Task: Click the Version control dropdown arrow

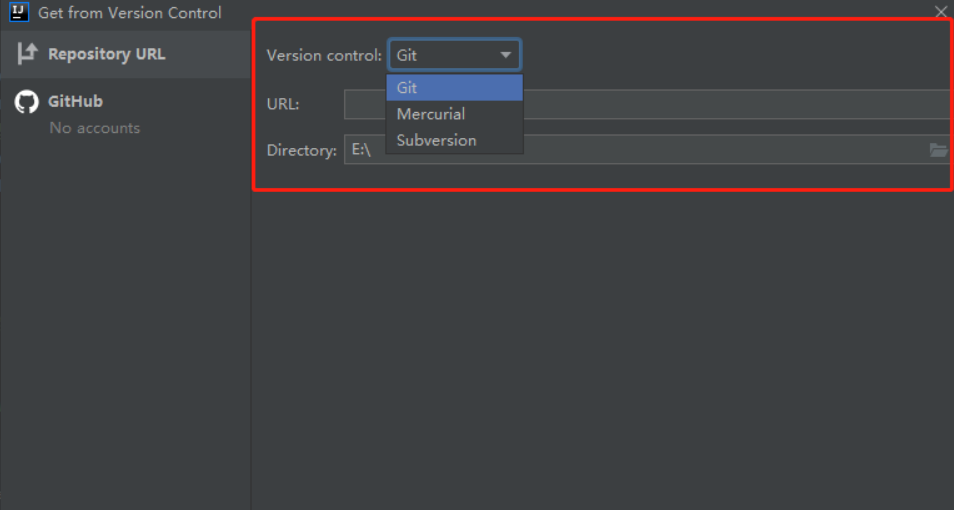Action: tap(506, 55)
